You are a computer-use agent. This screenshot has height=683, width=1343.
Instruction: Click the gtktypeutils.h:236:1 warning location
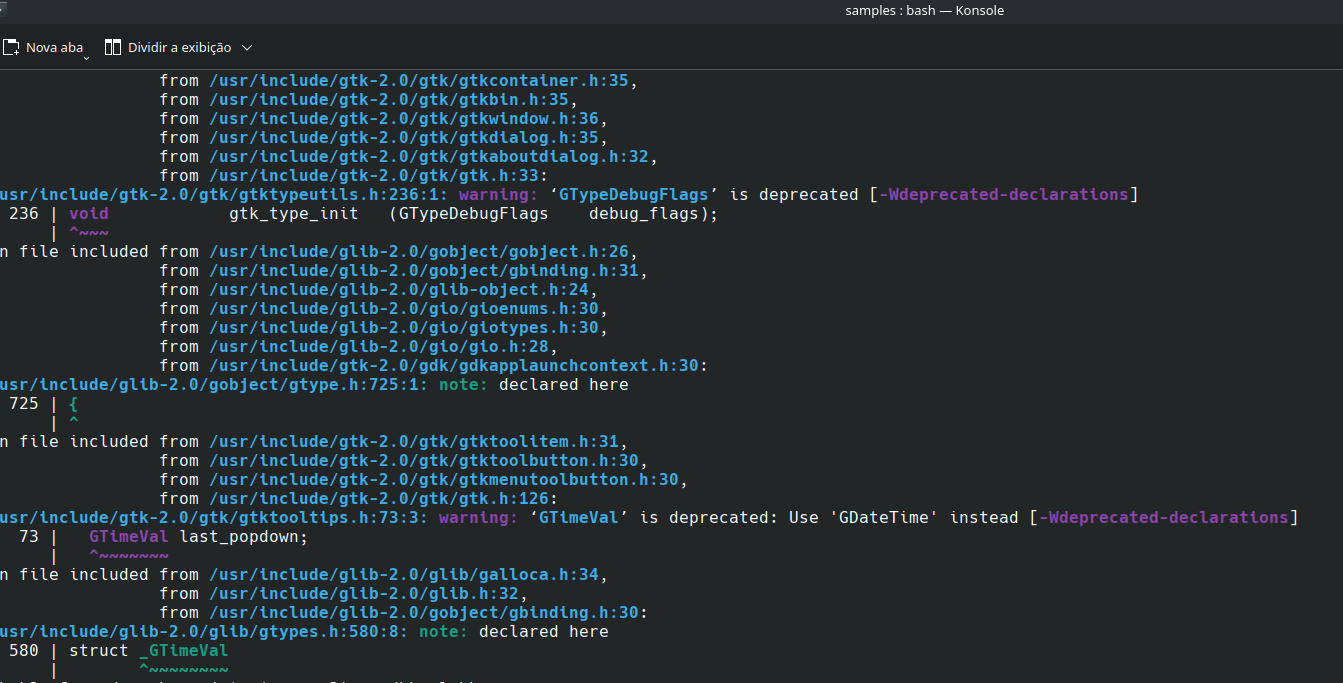(x=224, y=195)
